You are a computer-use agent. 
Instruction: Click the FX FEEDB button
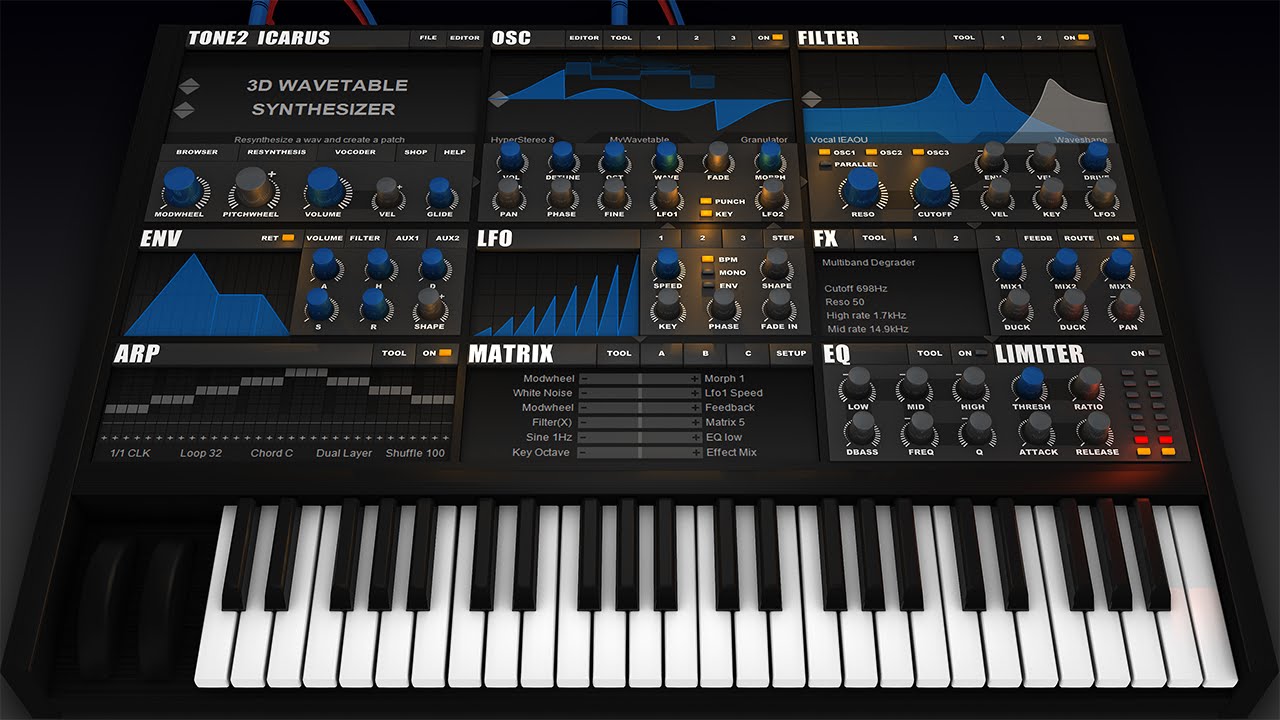pyautogui.click(x=1037, y=238)
